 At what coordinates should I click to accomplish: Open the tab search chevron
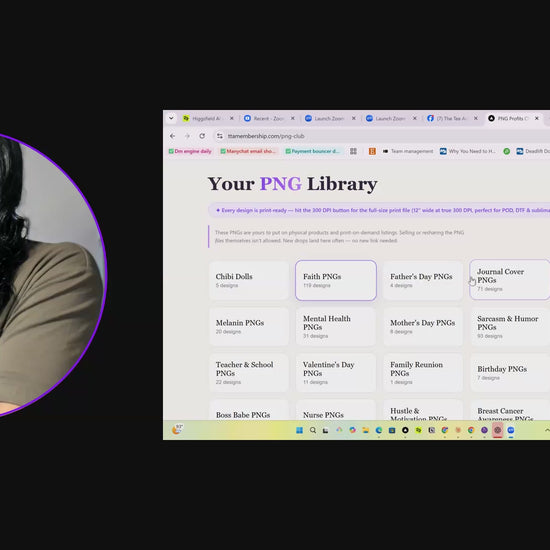click(x=171, y=118)
